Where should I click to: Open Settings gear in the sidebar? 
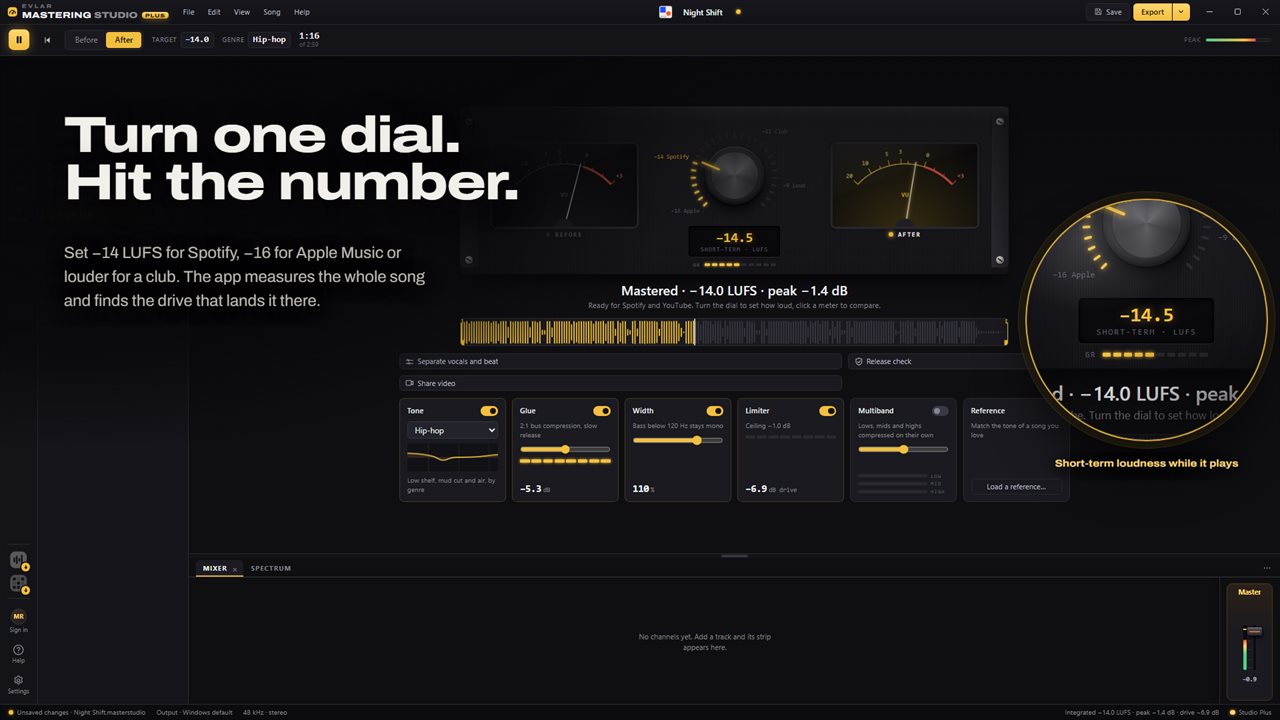tap(18, 684)
